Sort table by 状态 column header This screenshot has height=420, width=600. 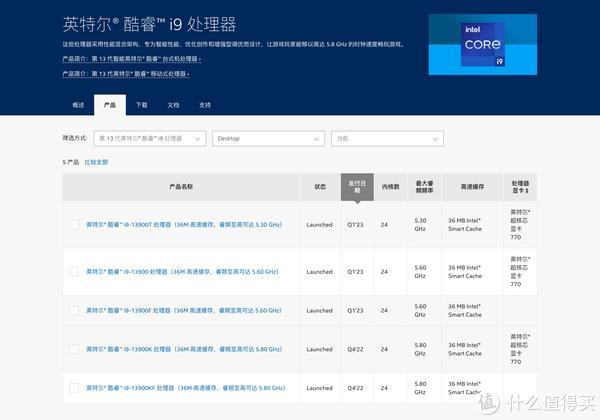320,187
